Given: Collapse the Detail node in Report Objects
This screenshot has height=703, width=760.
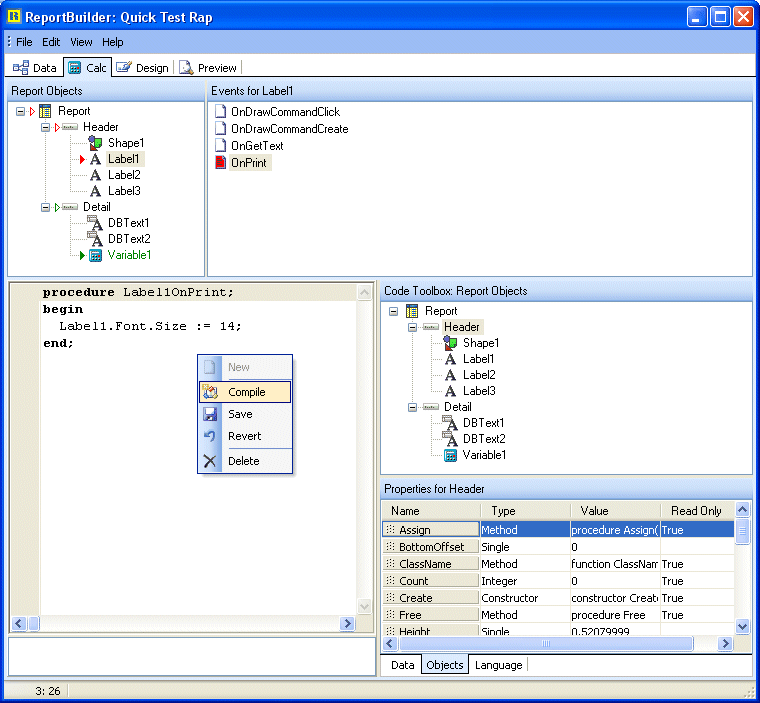Looking at the screenshot, I should (x=46, y=208).
